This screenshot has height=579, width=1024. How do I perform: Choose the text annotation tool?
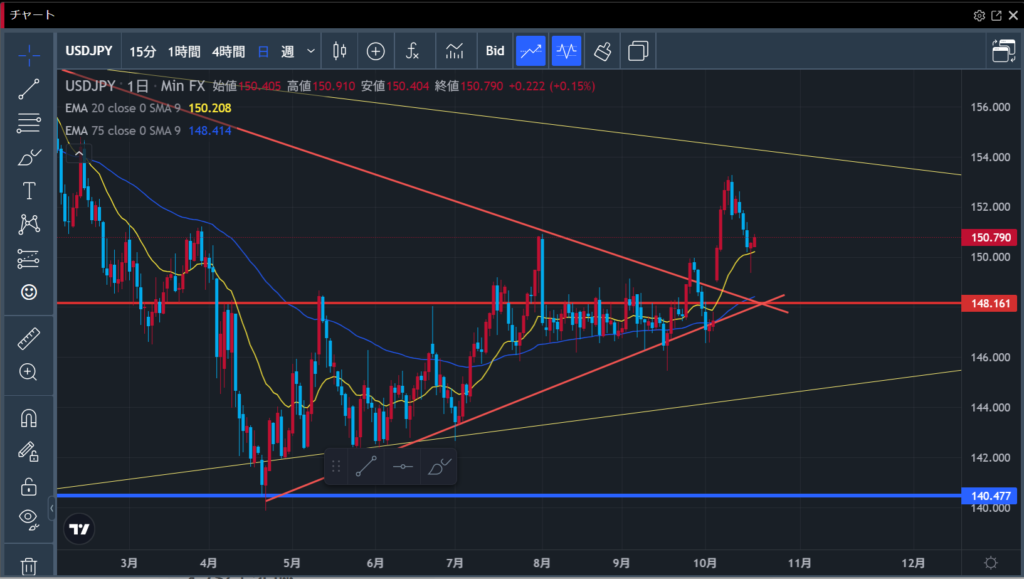point(29,191)
